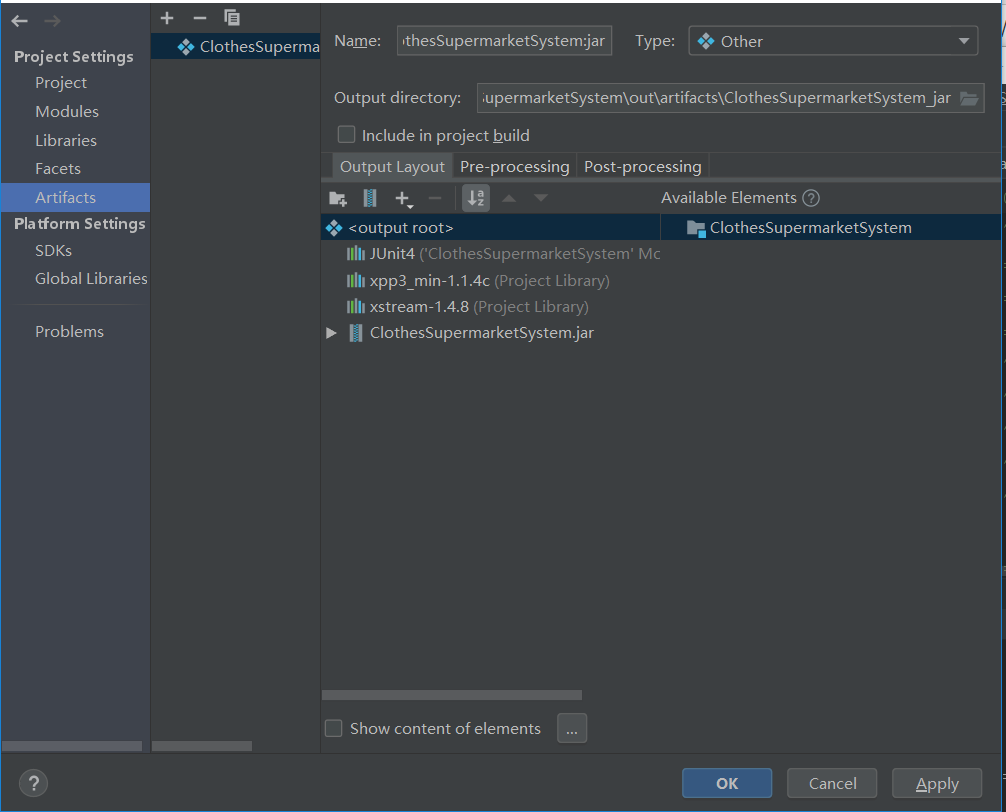Viewport: 1006px width, 812px height.
Task: Select xstream-1.4.8 library entry
Action: (467, 307)
